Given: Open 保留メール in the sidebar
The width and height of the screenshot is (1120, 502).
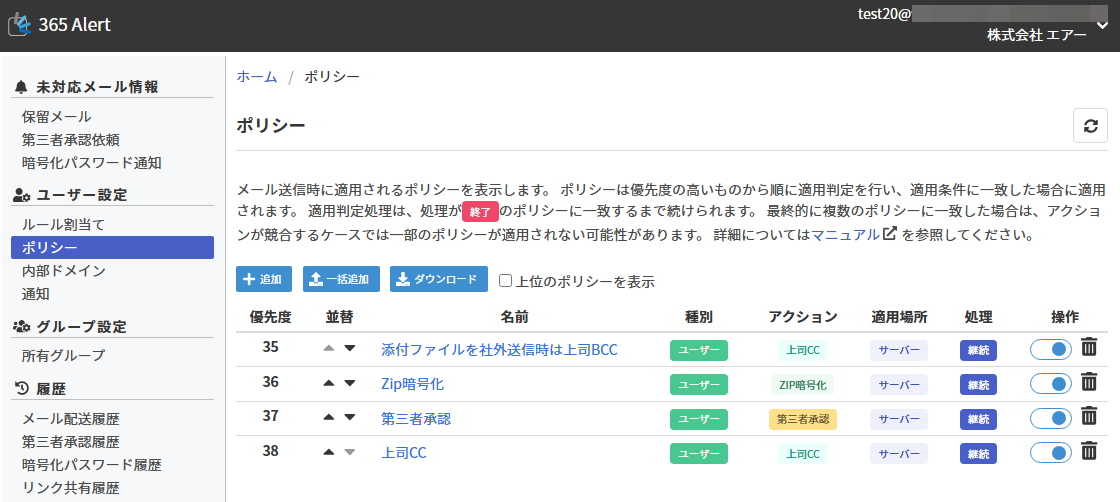Looking at the screenshot, I should pyautogui.click(x=56, y=116).
